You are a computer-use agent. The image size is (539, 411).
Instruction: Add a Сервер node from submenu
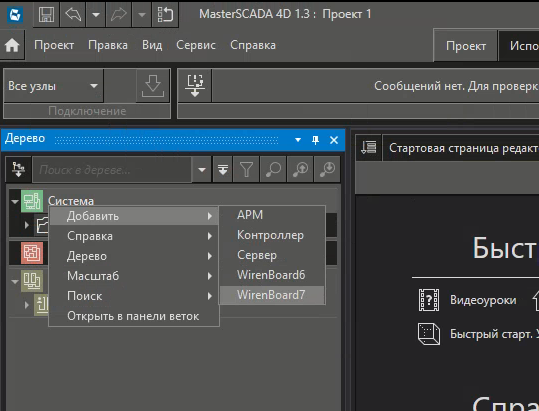(x=272, y=255)
